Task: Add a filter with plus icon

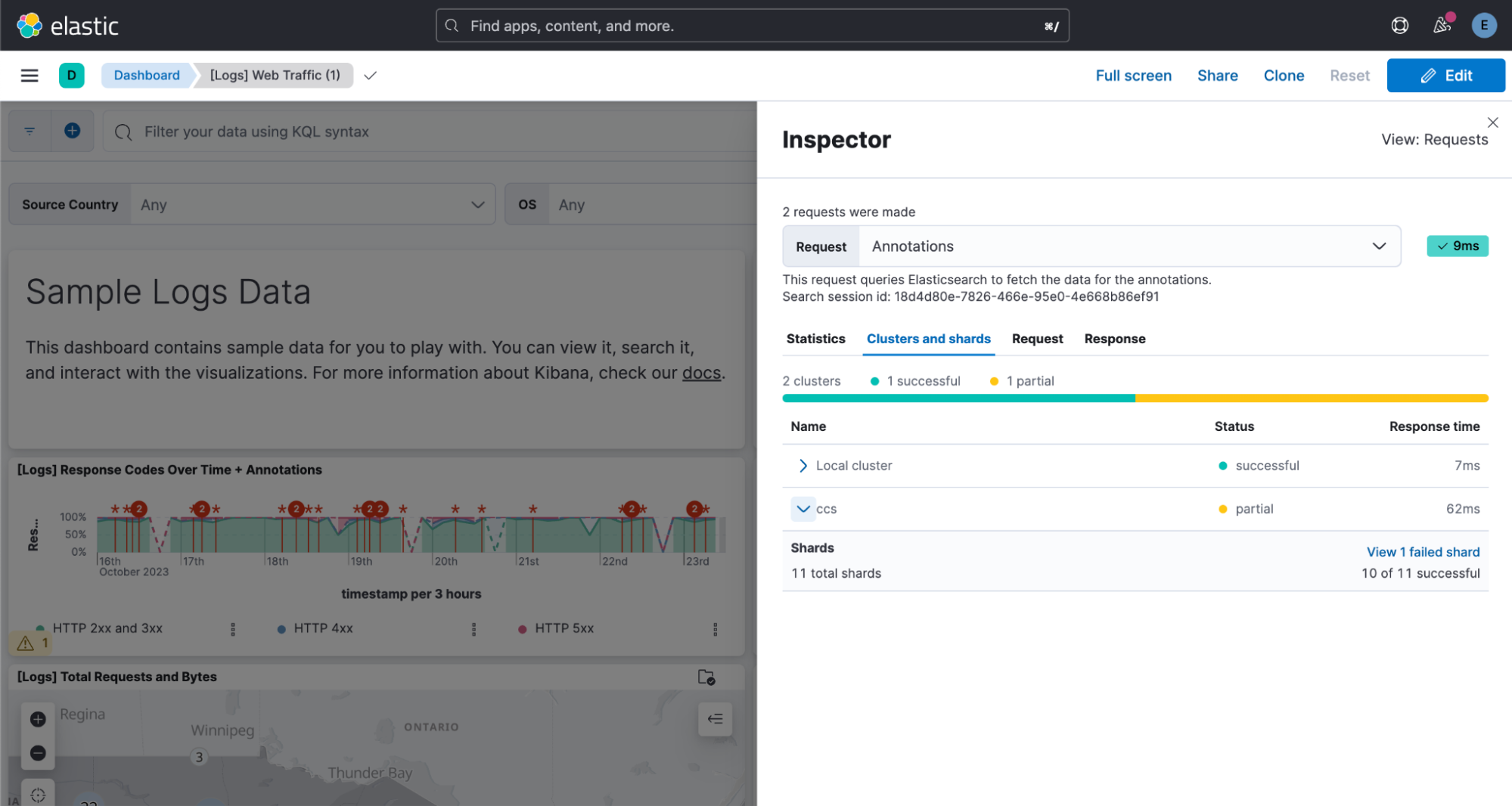Action: [73, 131]
